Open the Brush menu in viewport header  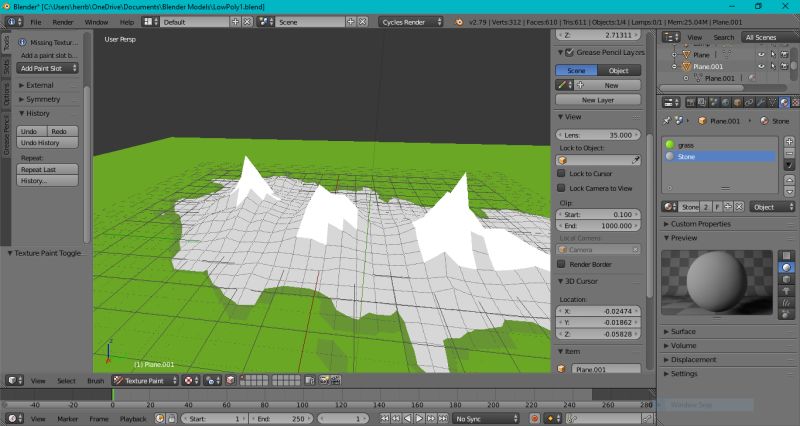click(95, 381)
